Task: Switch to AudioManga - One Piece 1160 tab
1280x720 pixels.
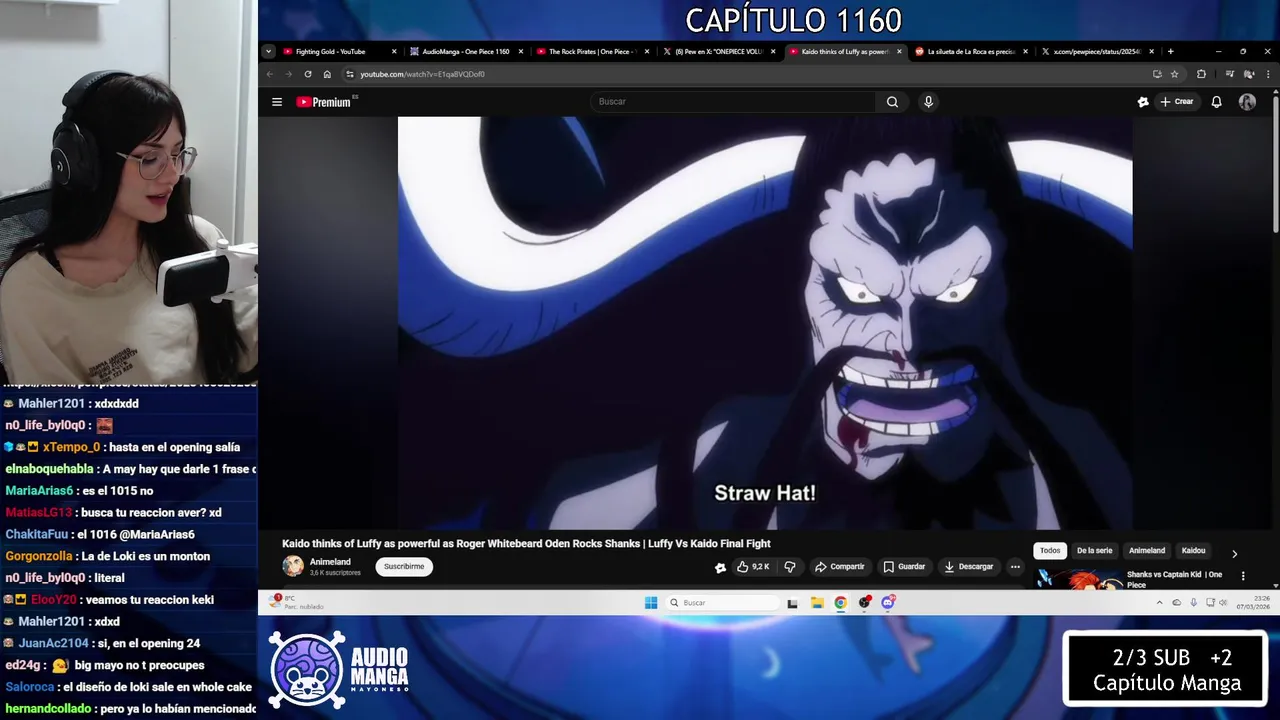Action: tap(466, 51)
